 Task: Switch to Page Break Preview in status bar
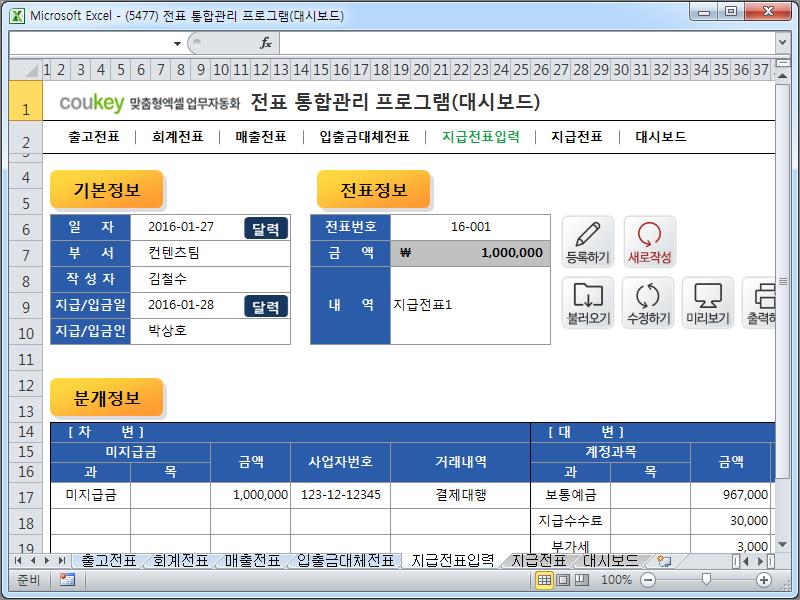[x=582, y=580]
